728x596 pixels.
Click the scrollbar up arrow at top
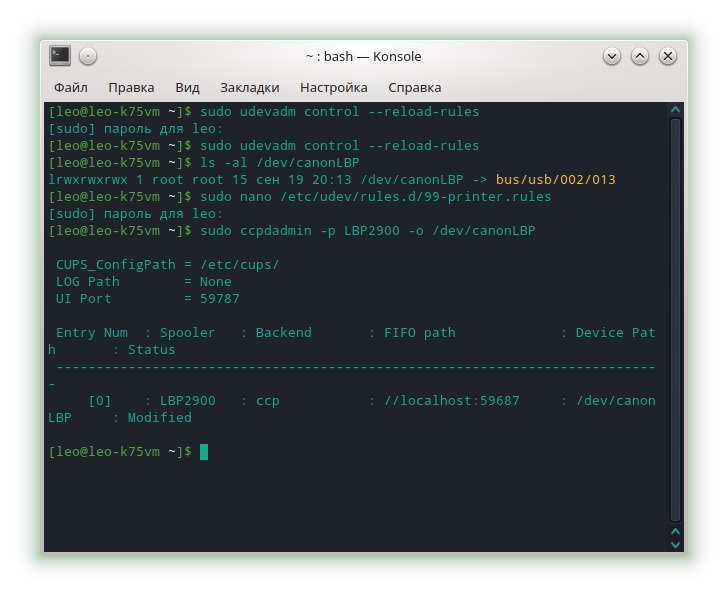pyautogui.click(x=676, y=110)
